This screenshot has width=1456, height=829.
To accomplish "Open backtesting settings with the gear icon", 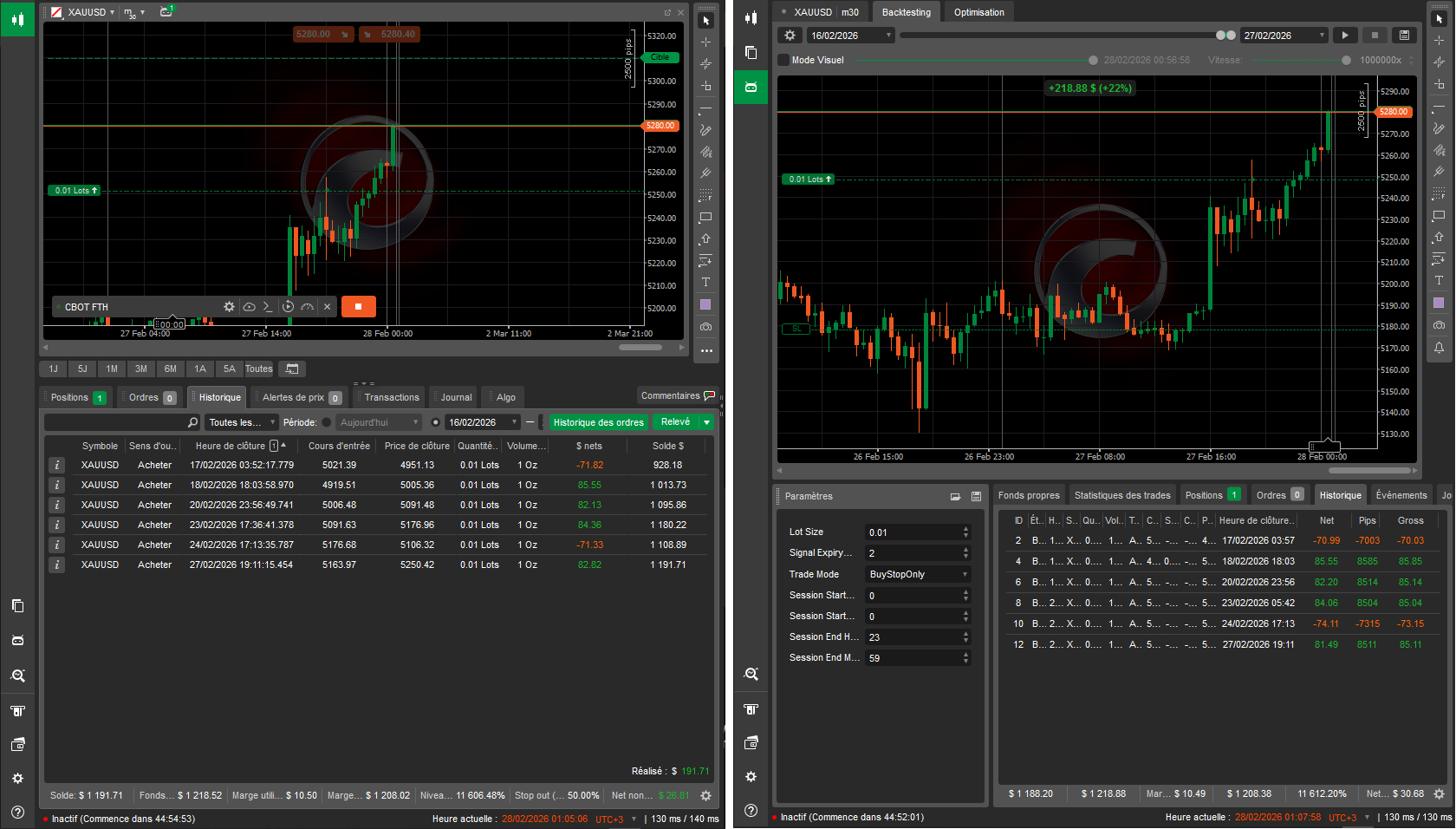I will pyautogui.click(x=789, y=35).
